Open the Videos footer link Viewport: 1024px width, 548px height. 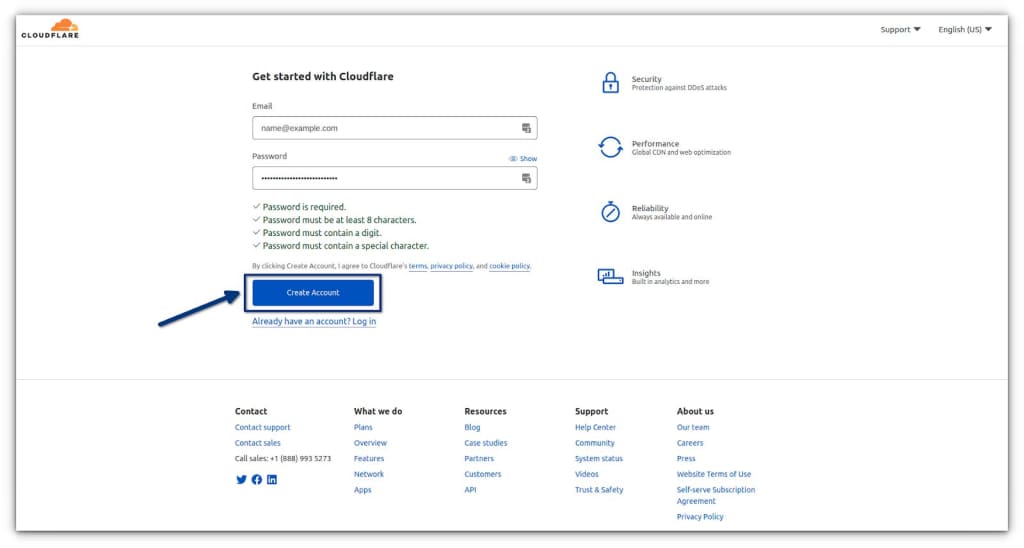(x=586, y=474)
